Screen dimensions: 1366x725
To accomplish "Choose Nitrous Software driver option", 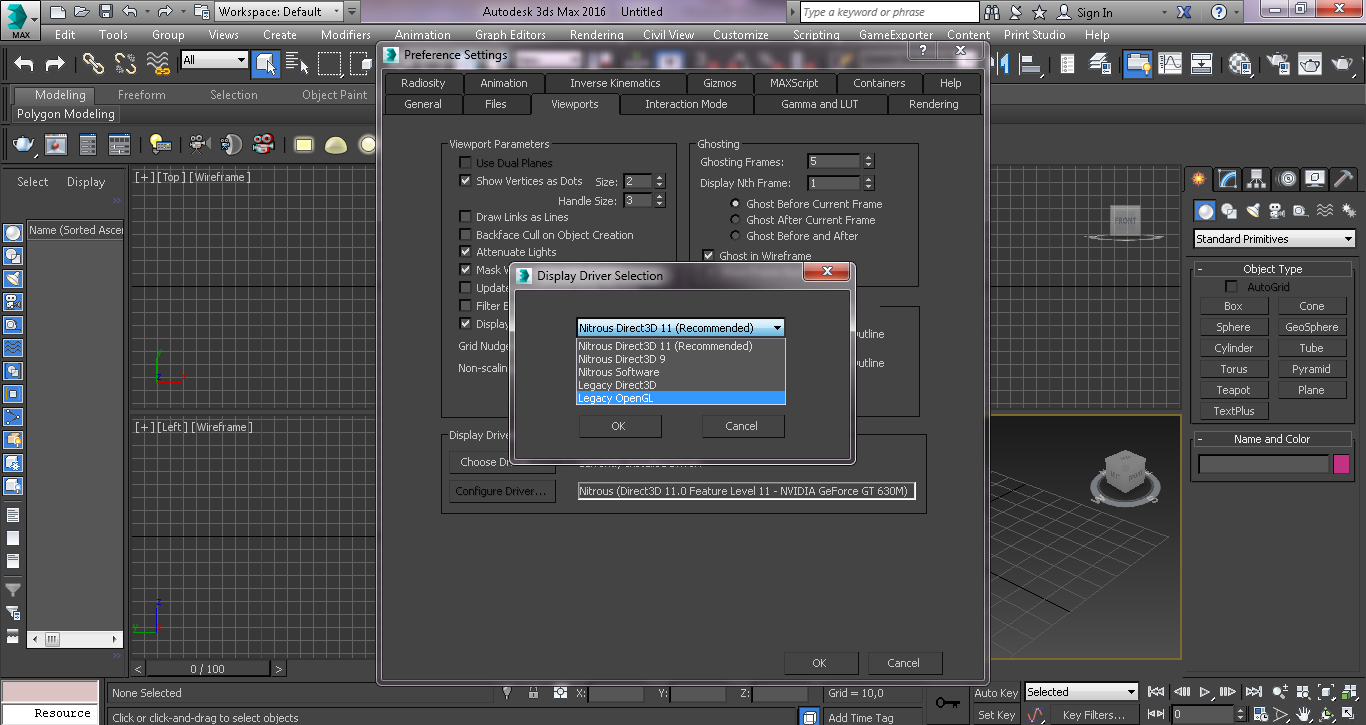I will [x=681, y=372].
